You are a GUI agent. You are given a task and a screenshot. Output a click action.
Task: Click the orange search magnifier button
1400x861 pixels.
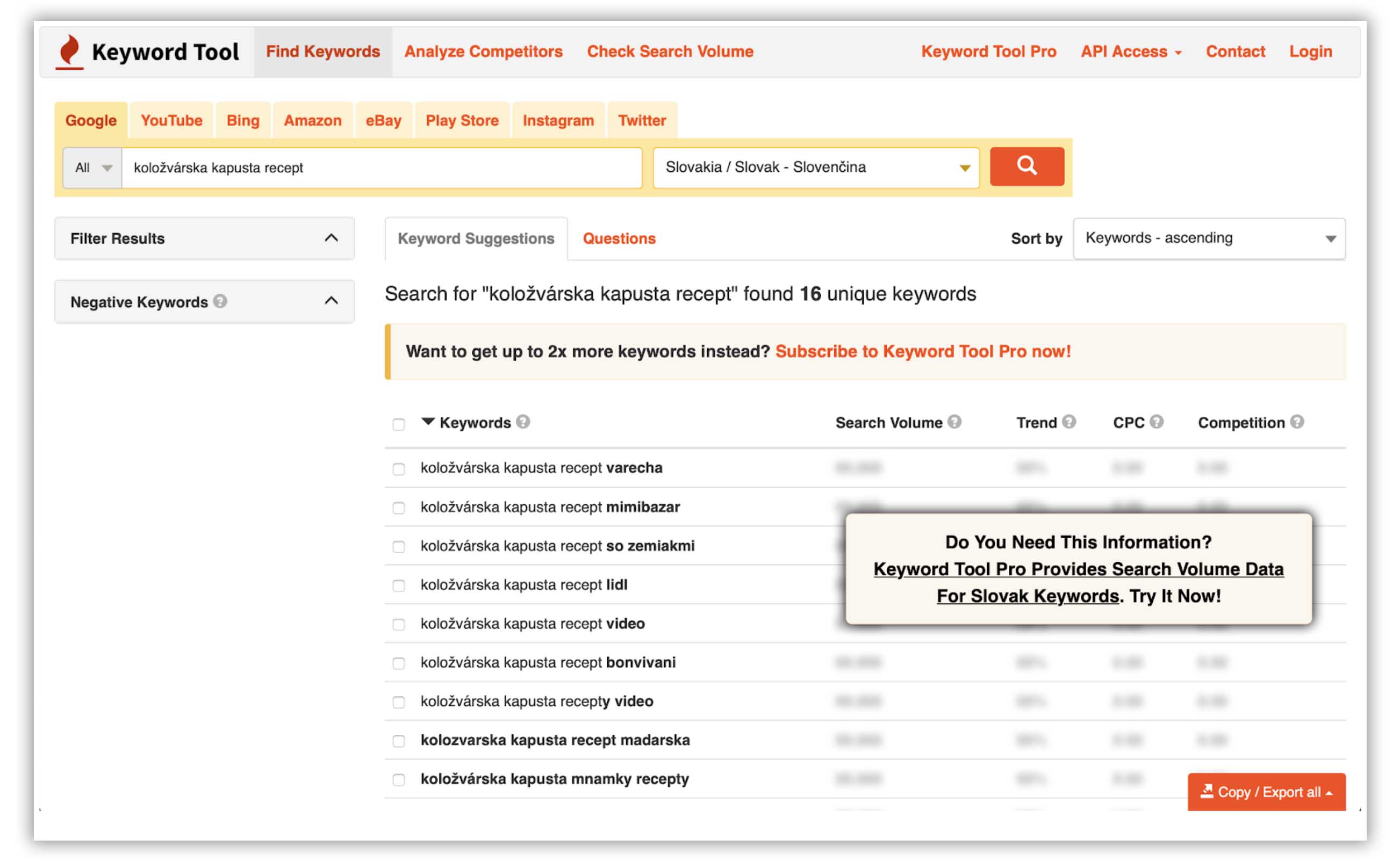[x=1027, y=167]
